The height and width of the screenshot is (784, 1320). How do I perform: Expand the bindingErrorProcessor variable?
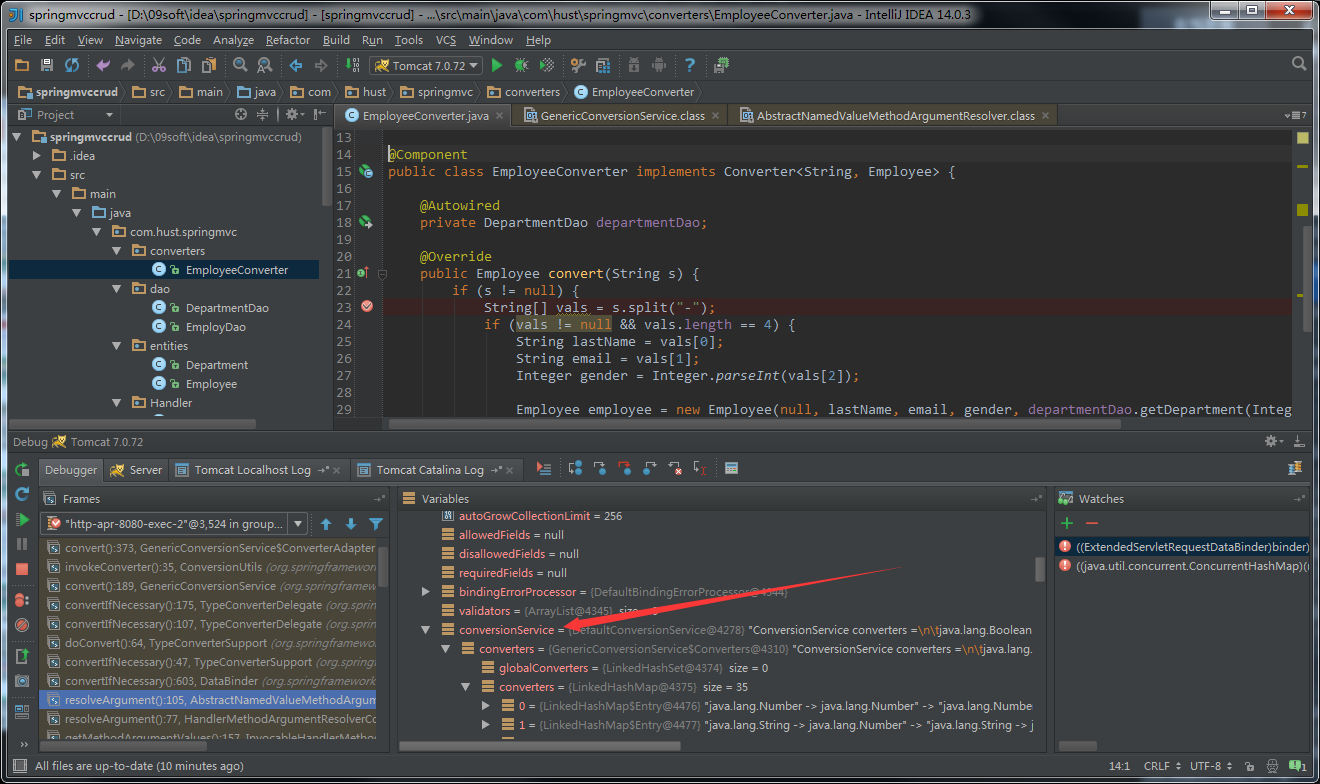[426, 592]
